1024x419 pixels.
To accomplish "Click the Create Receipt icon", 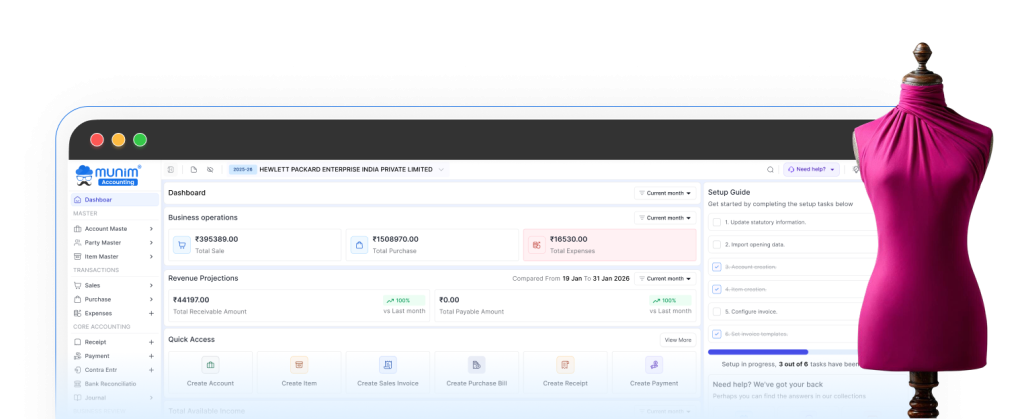I will 566,365.
